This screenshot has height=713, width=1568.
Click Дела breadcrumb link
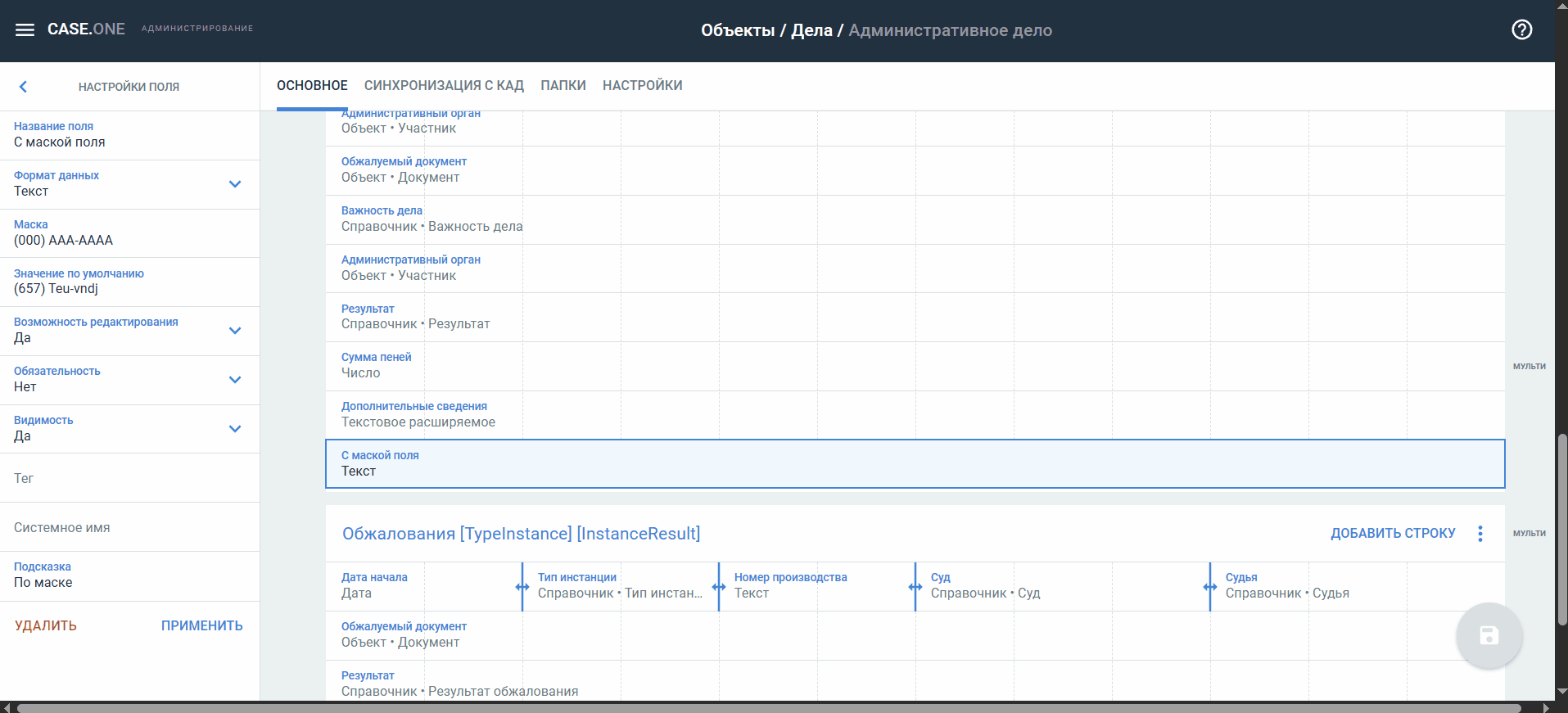click(x=811, y=30)
